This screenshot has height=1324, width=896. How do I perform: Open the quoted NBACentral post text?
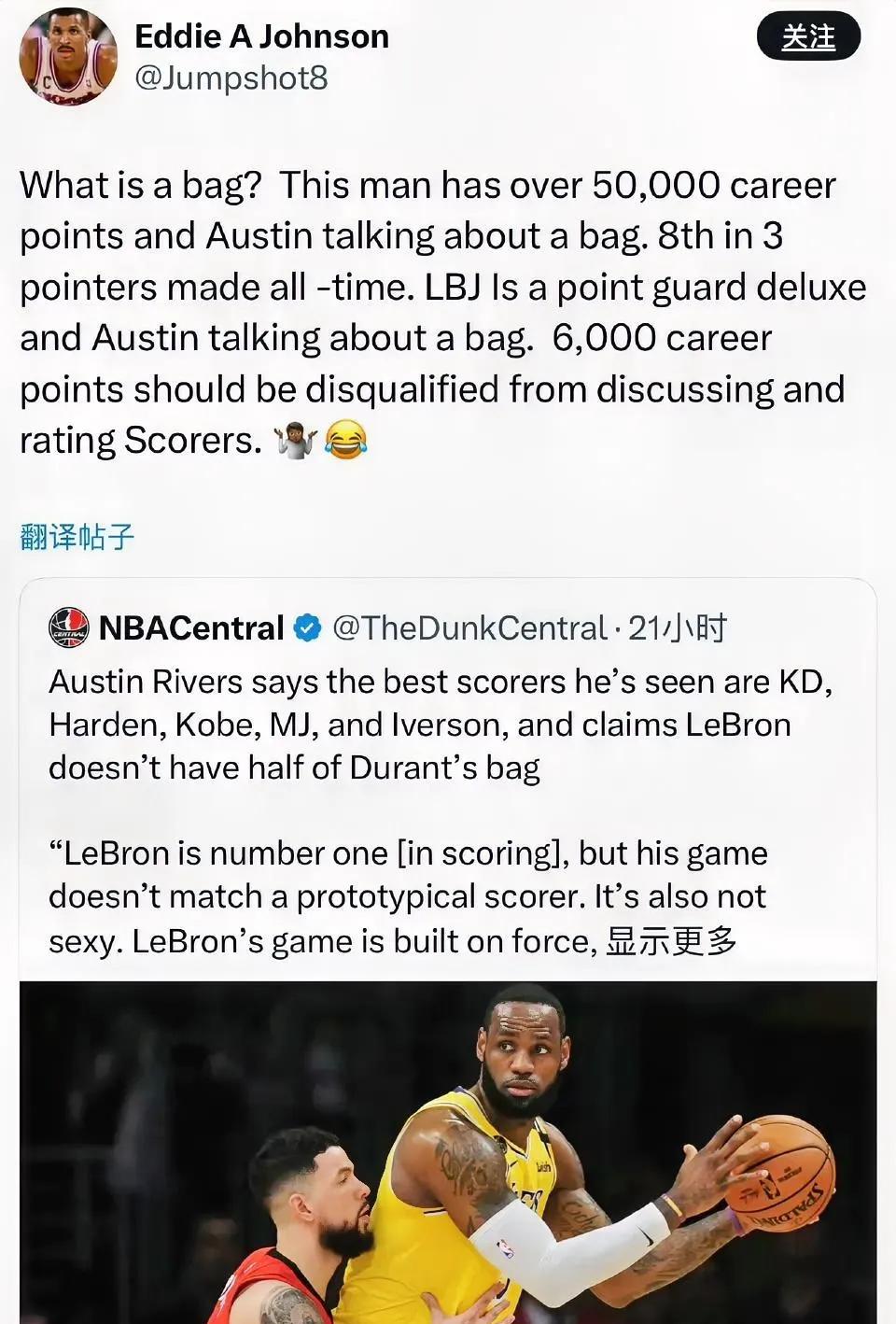tap(441, 725)
